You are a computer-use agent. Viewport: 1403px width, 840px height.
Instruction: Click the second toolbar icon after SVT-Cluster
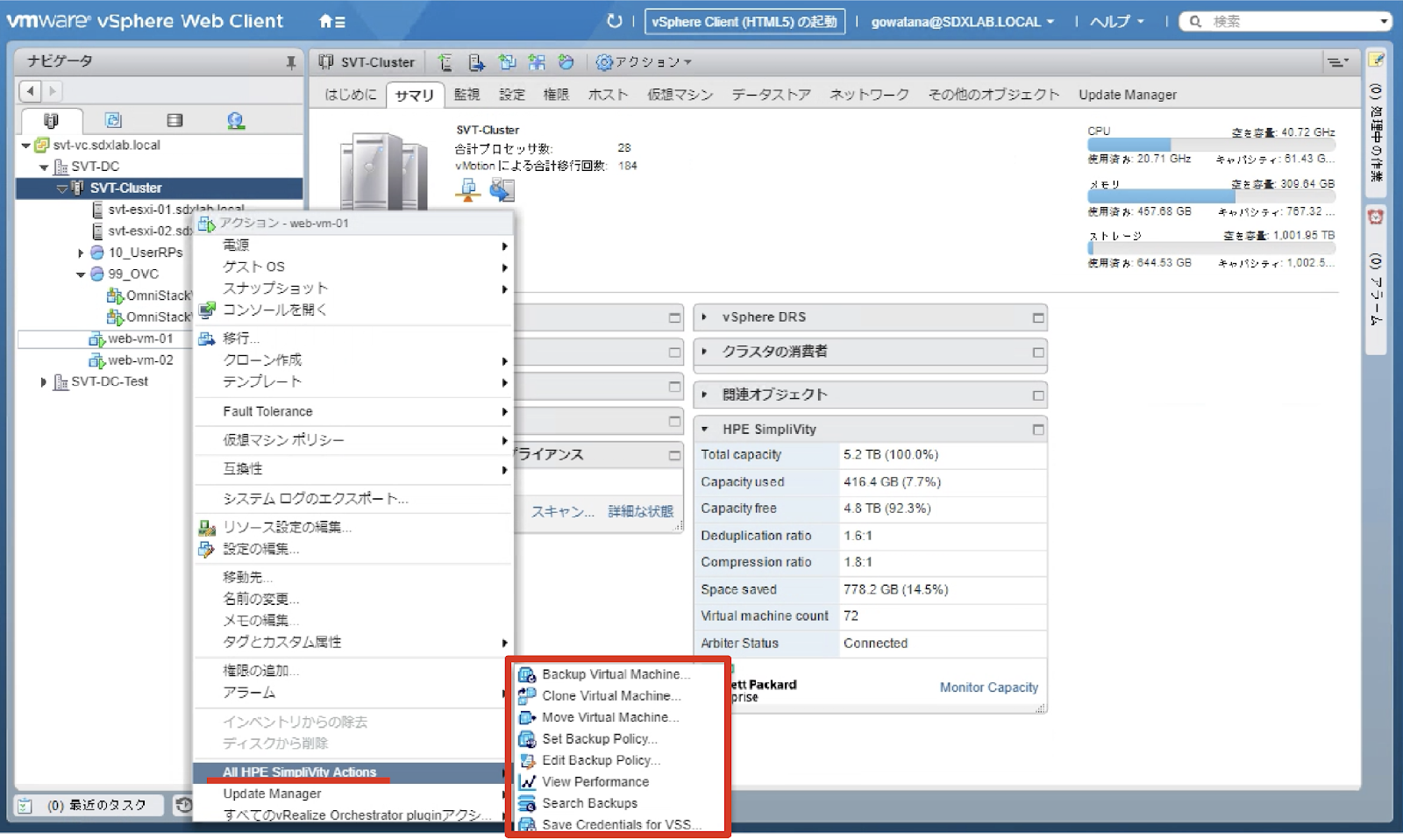[x=476, y=62]
